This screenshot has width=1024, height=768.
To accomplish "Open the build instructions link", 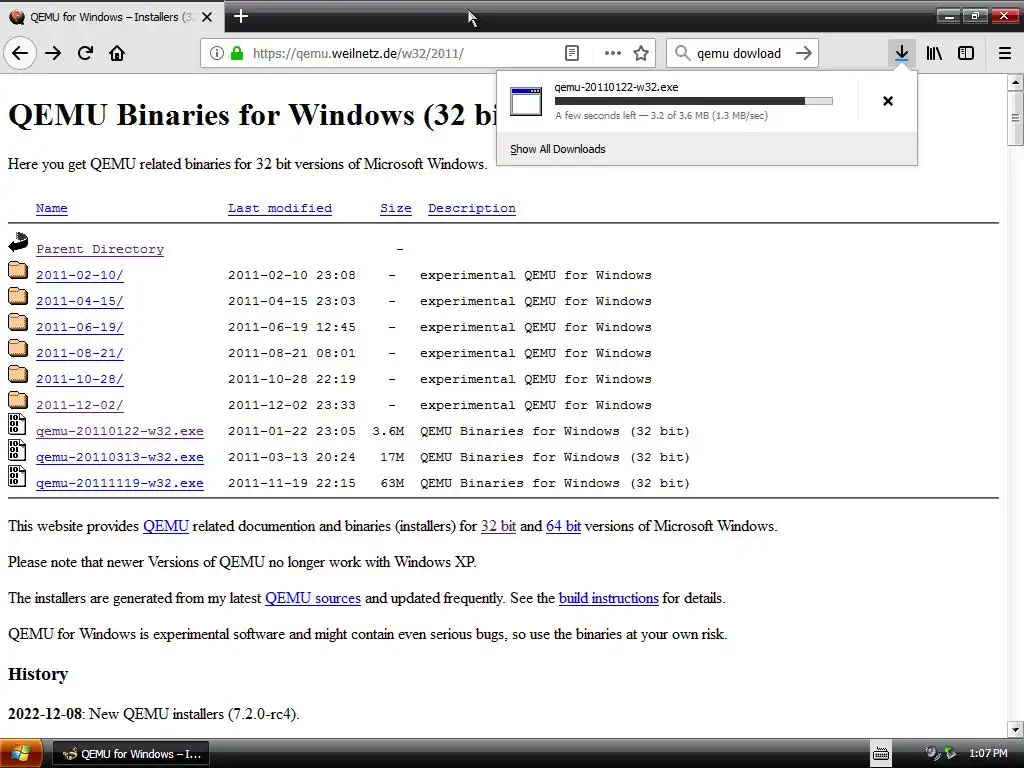I will [609, 598].
